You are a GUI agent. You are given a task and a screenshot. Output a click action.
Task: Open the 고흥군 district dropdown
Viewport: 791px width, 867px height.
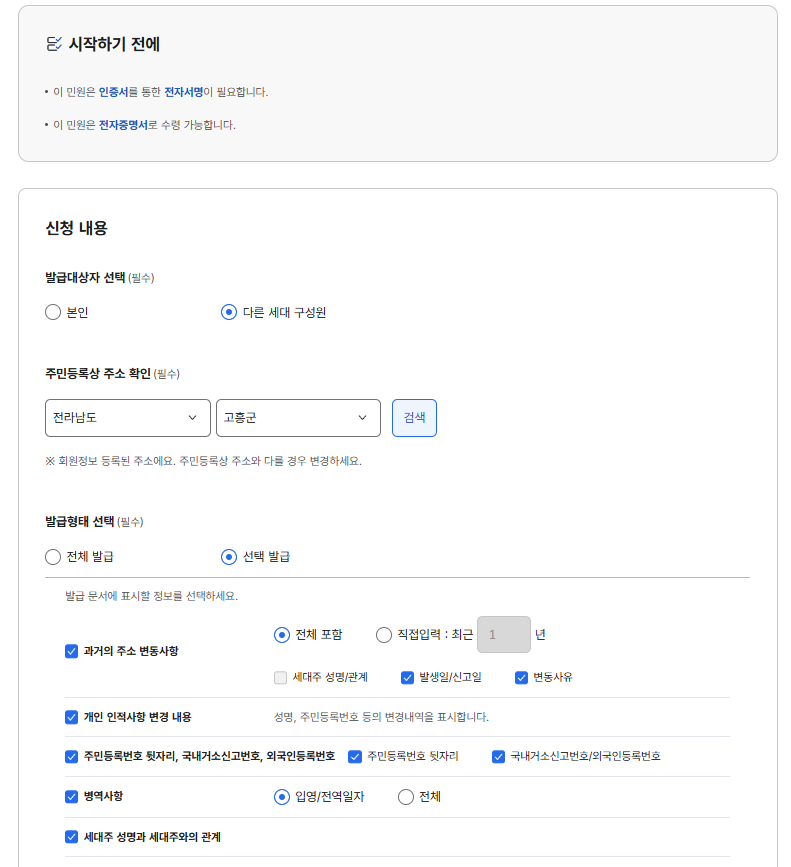298,418
